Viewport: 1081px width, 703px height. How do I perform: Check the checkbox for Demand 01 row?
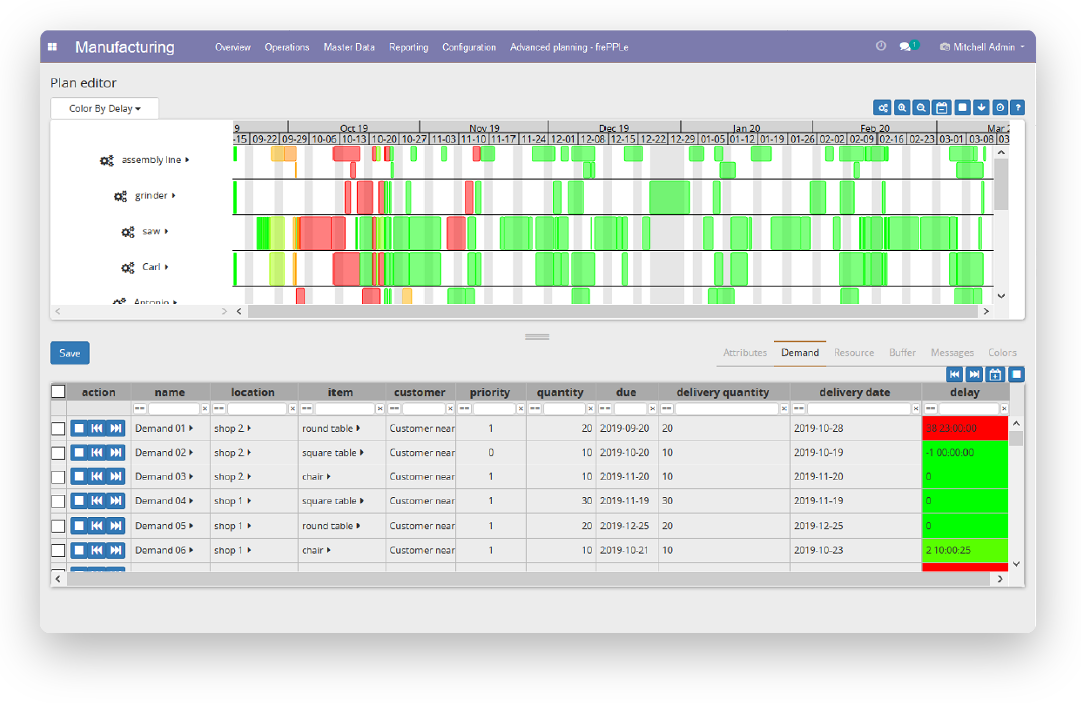click(58, 427)
